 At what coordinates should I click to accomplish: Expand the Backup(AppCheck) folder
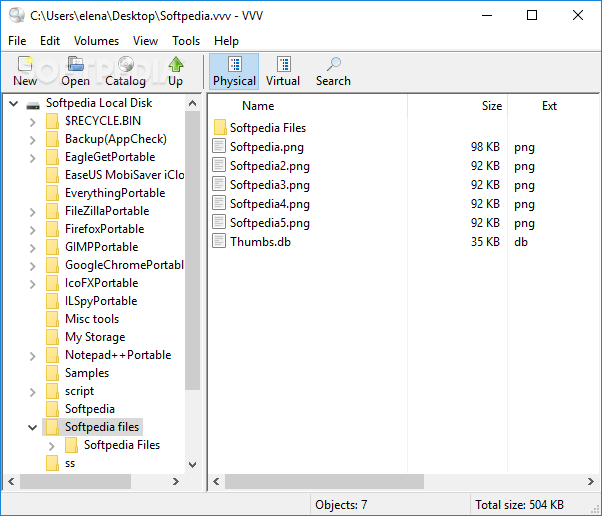pyautogui.click(x=33, y=140)
